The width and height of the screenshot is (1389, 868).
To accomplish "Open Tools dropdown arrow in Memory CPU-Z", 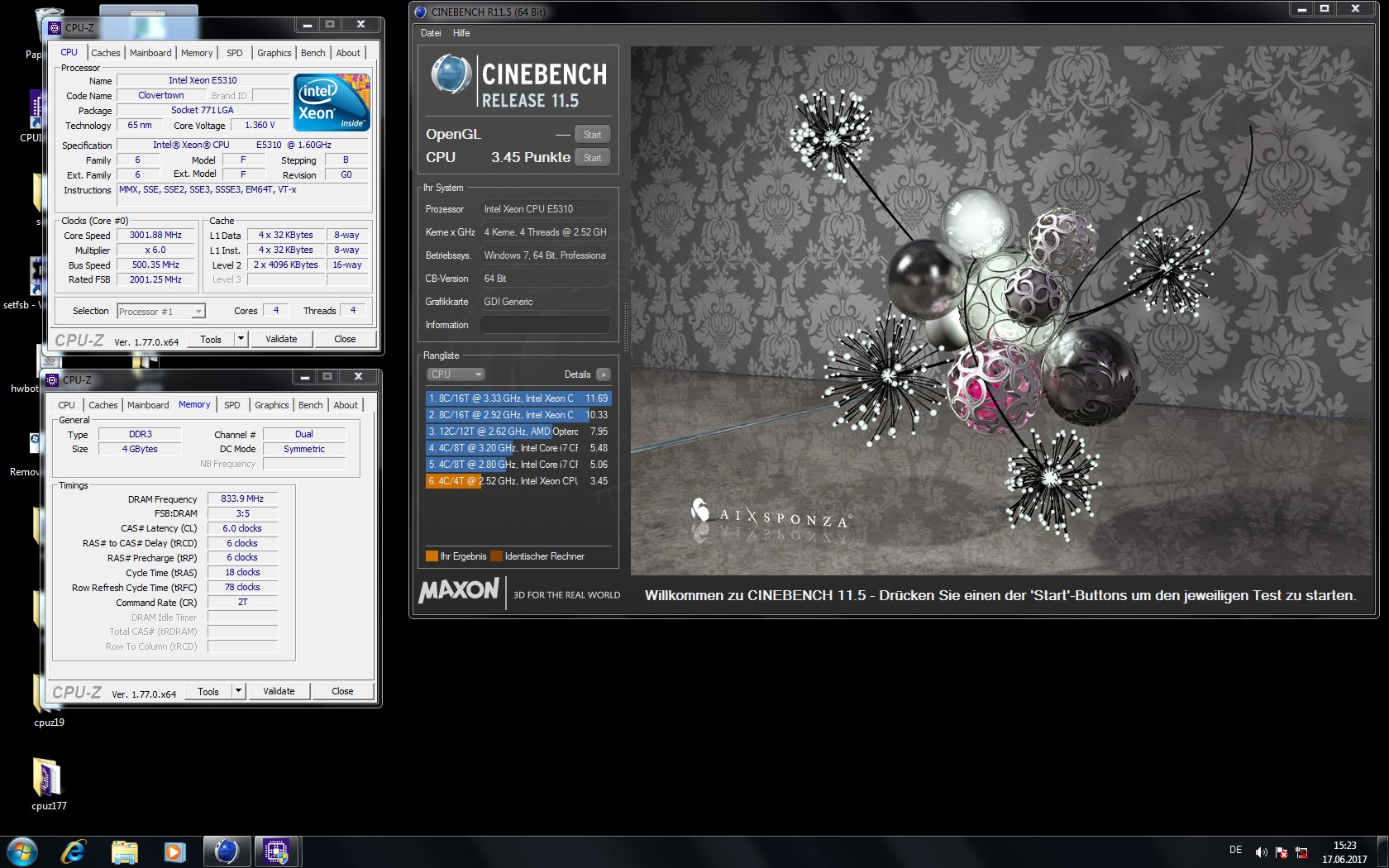I will click(238, 691).
